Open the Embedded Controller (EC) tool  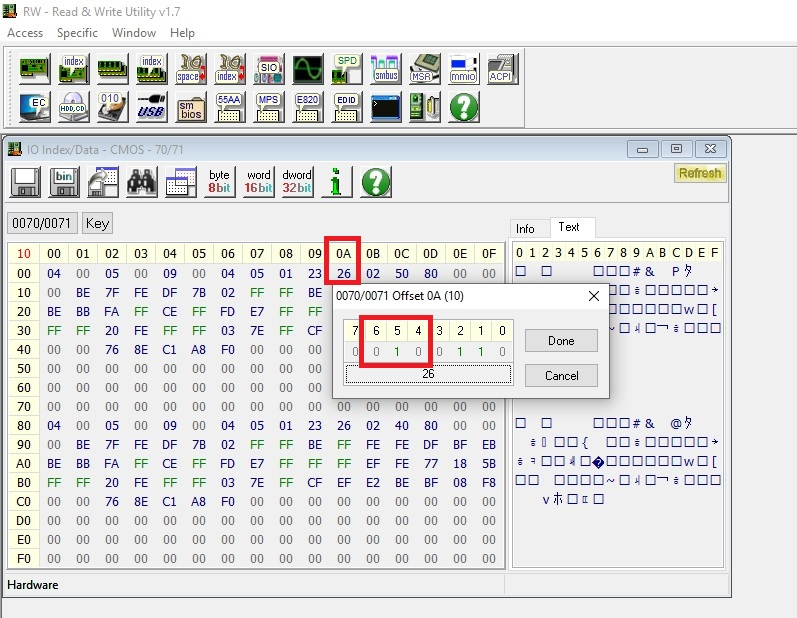[x=34, y=106]
